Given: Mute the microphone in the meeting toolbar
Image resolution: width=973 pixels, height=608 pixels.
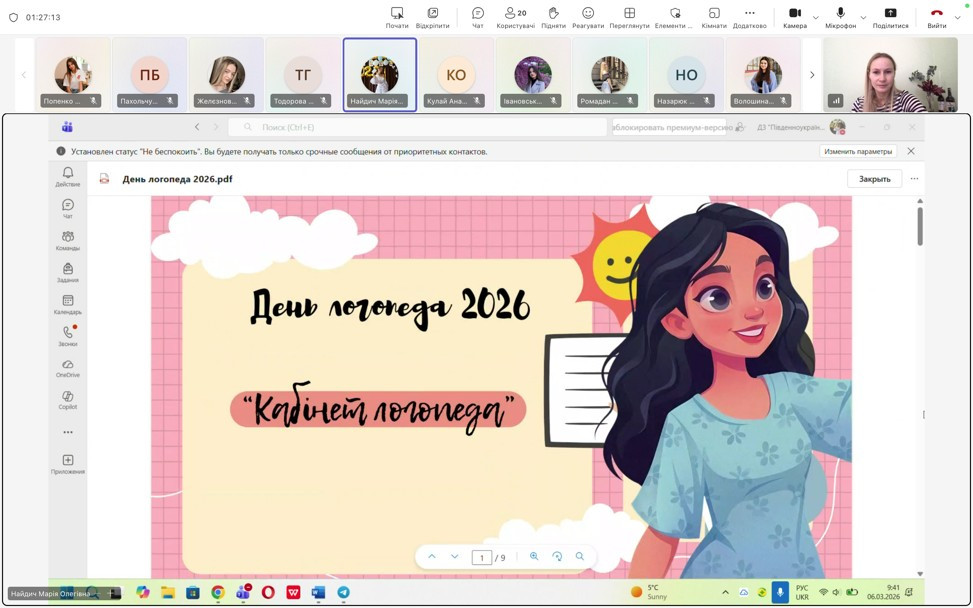Looking at the screenshot, I should [840, 14].
